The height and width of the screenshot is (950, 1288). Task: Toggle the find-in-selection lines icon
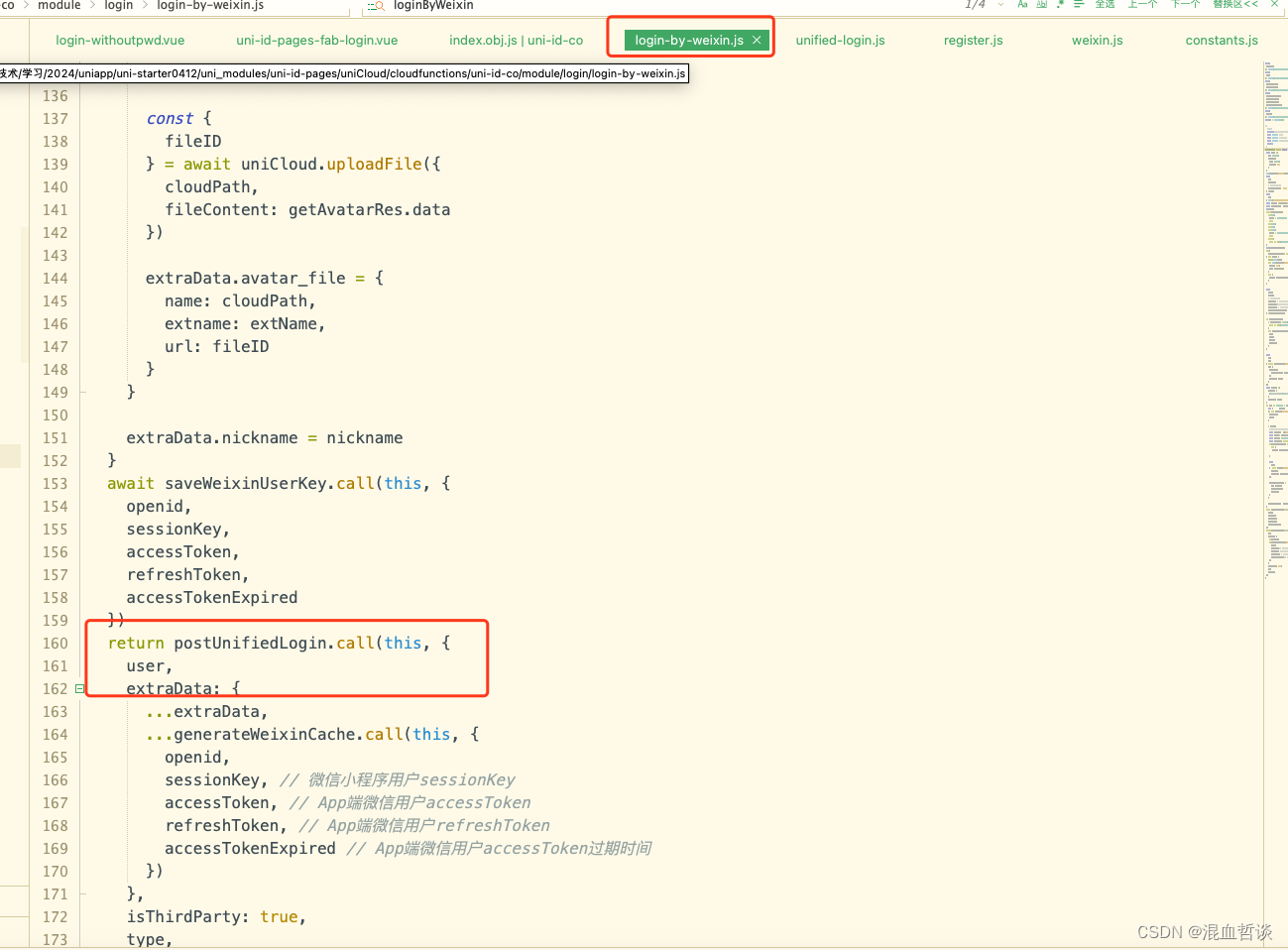1079,4
